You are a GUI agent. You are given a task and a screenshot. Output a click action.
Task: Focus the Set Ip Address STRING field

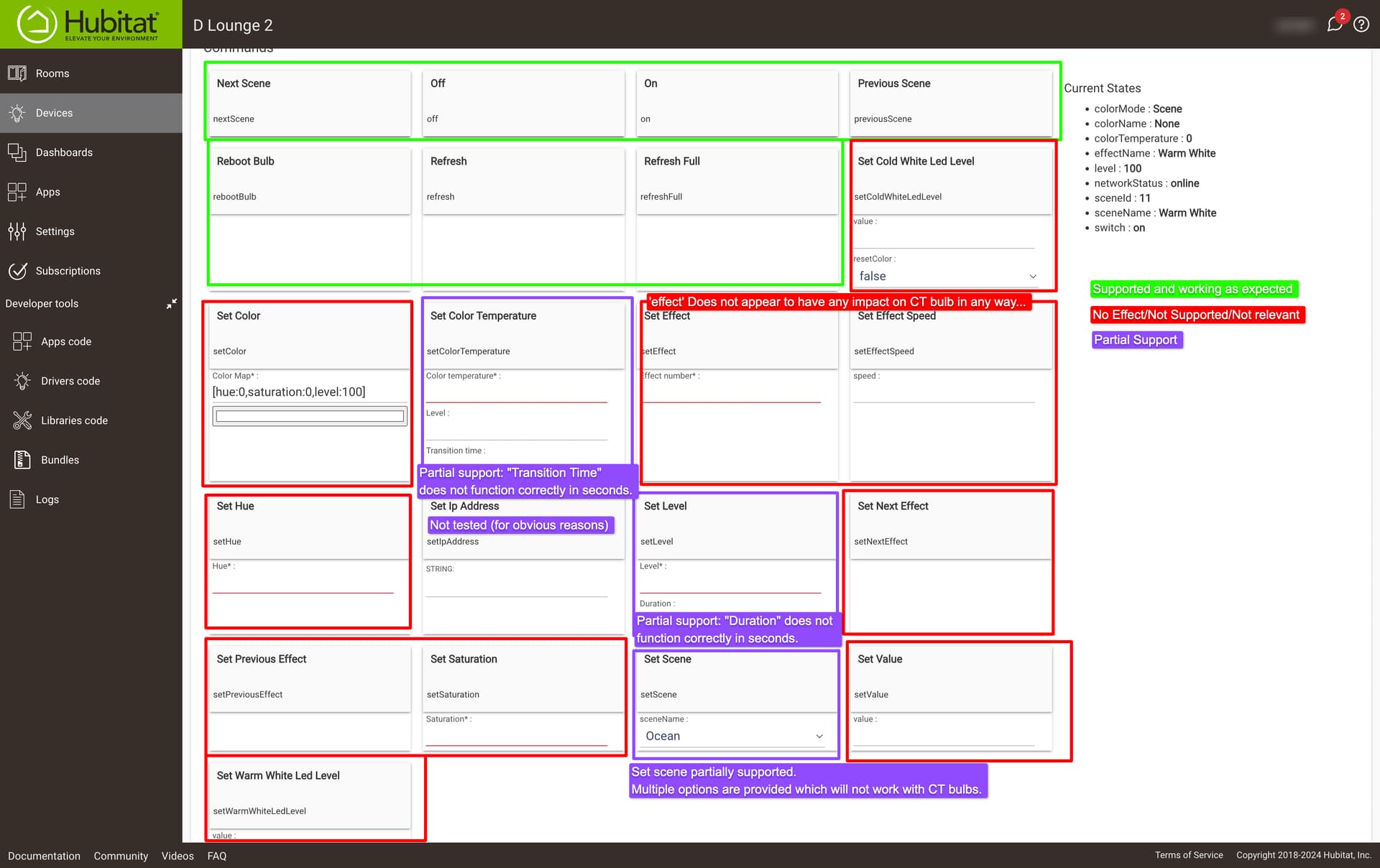pyautogui.click(x=517, y=586)
